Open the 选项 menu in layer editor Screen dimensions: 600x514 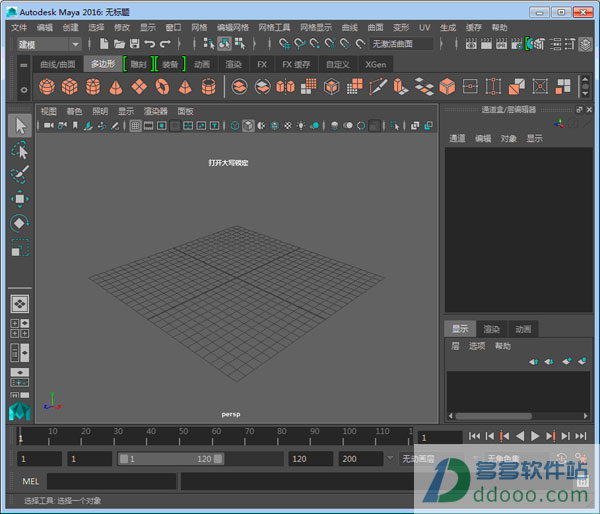(x=477, y=346)
